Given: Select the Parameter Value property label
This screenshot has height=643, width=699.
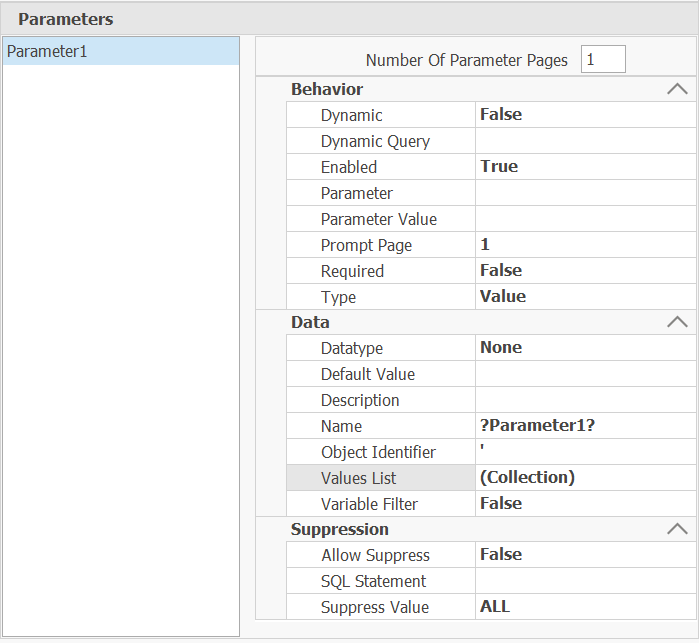Looking at the screenshot, I should (x=379, y=219).
